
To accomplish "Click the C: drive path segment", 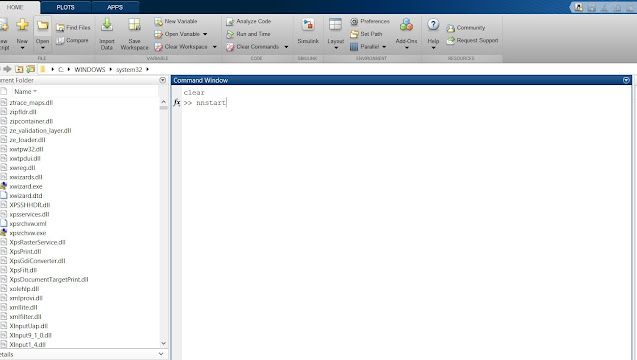I will click(x=61, y=69).
